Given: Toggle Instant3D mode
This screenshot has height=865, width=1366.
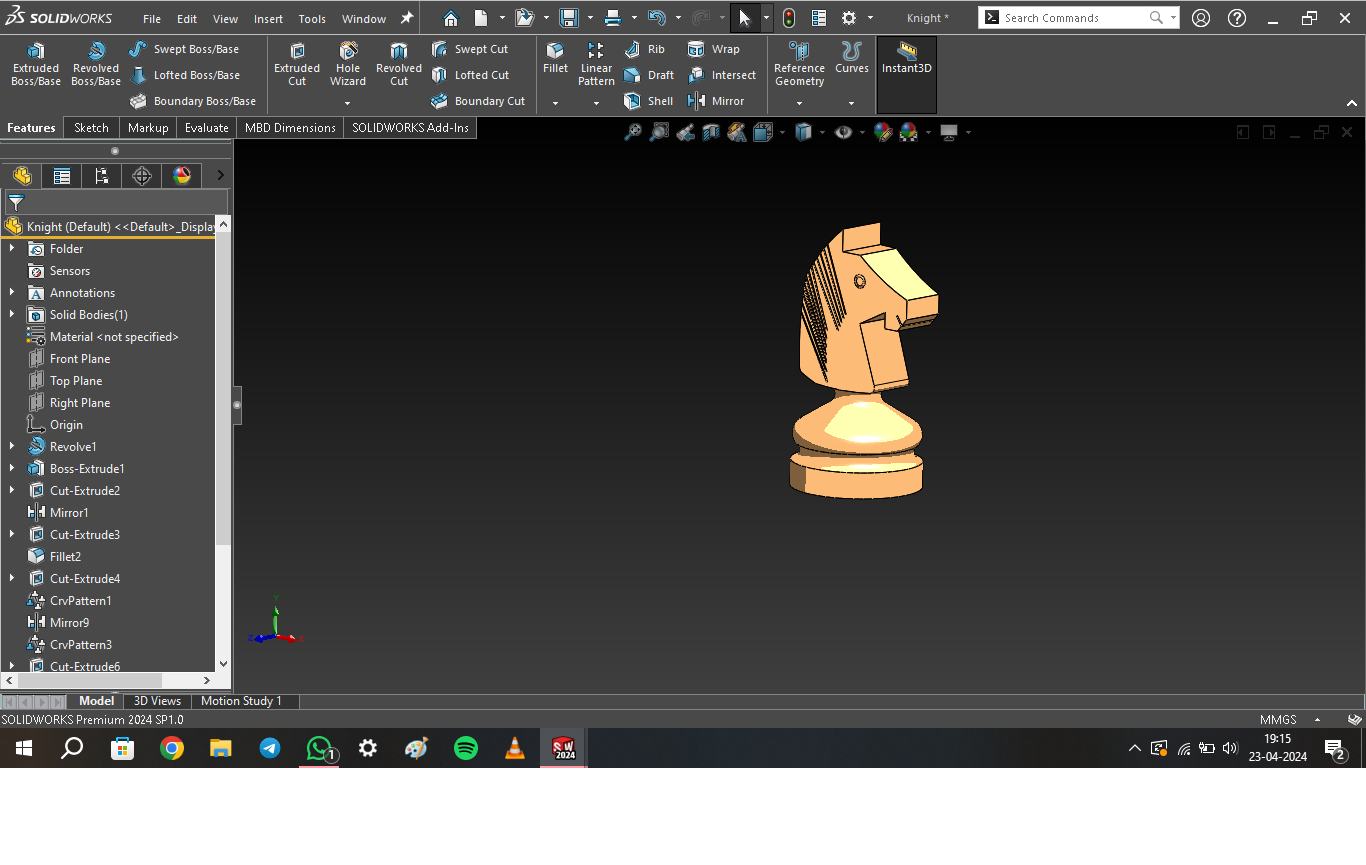Looking at the screenshot, I should (907, 75).
